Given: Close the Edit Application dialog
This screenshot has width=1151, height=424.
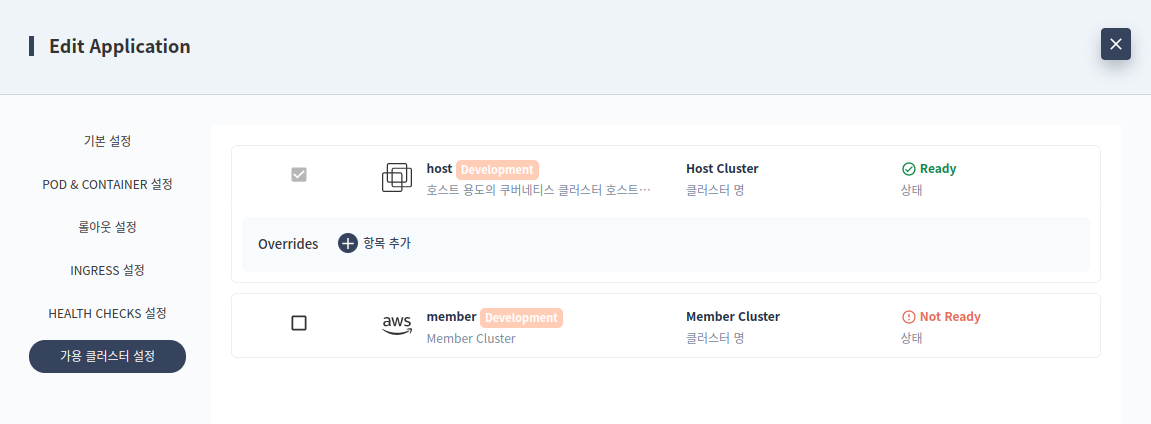Looking at the screenshot, I should pyautogui.click(x=1116, y=44).
